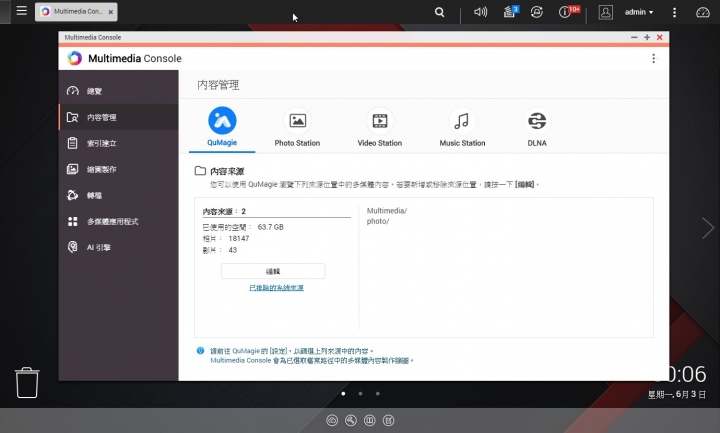This screenshot has width=720, height=433.
Task: Close the Multimedia Console taskbar tab
Action: (111, 12)
